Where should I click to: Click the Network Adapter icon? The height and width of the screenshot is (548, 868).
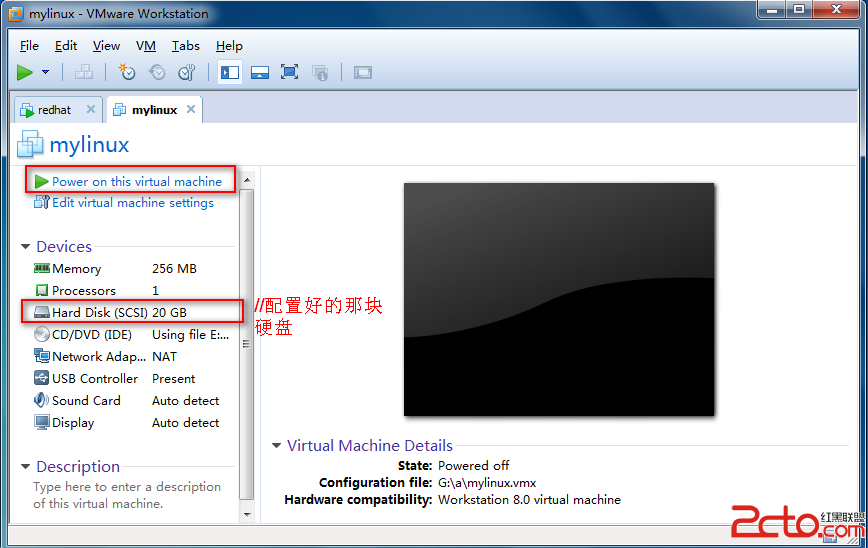pos(42,356)
